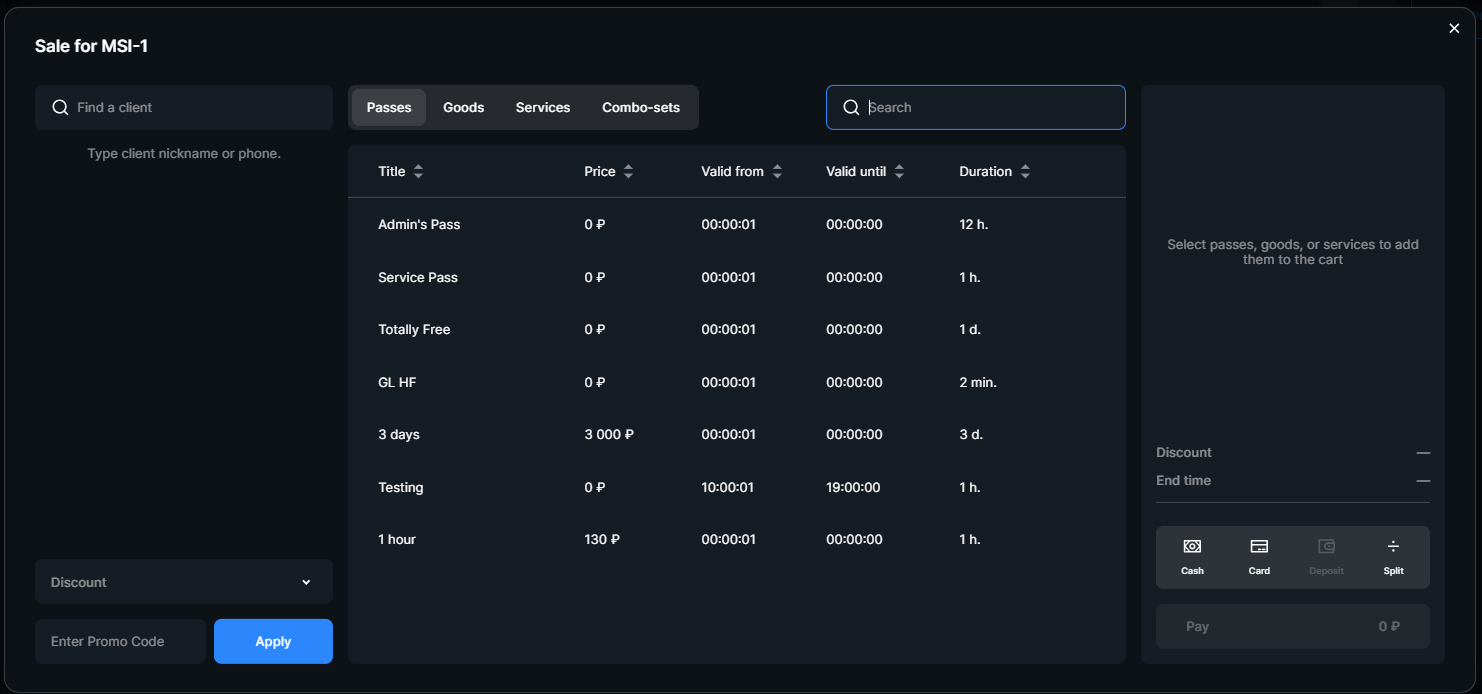Click the End time label
Image resolution: width=1482 pixels, height=694 pixels.
tap(1183, 480)
